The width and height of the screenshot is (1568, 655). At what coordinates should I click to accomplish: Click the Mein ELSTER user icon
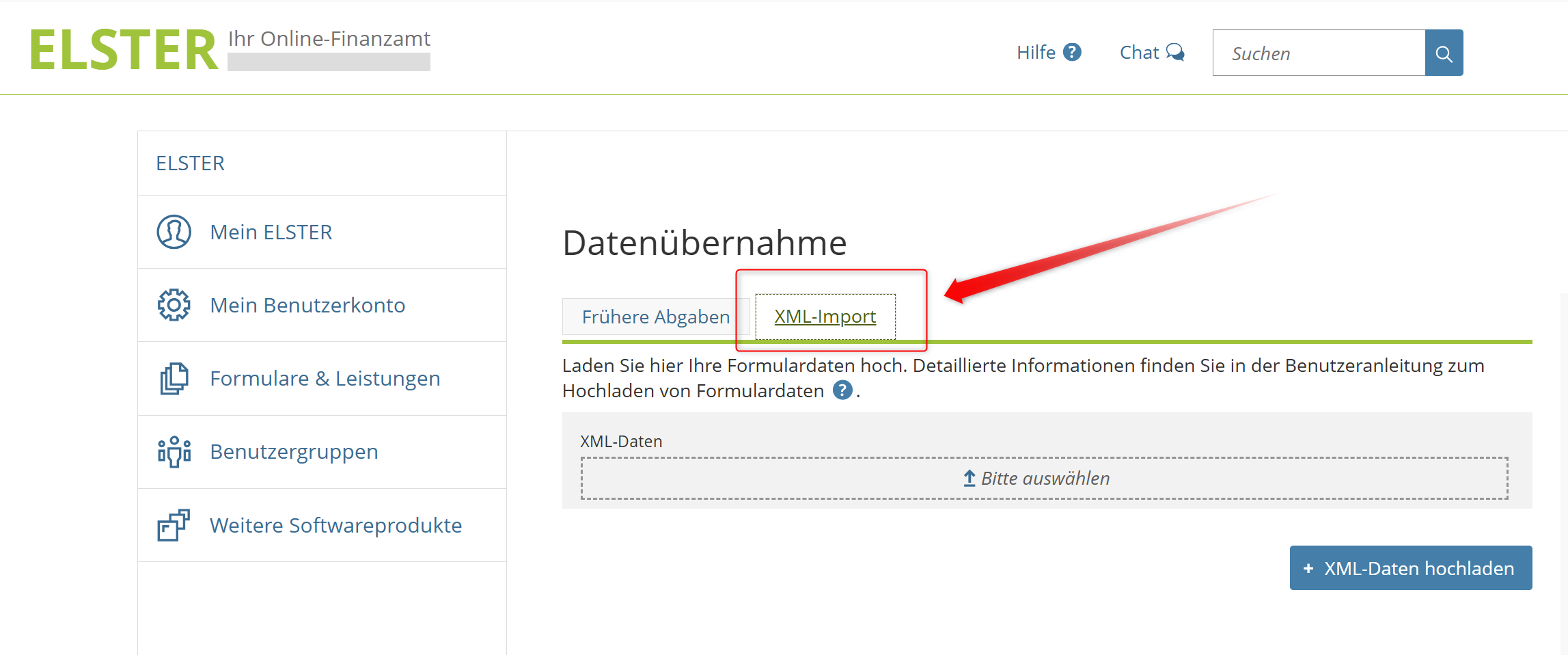[x=174, y=232]
